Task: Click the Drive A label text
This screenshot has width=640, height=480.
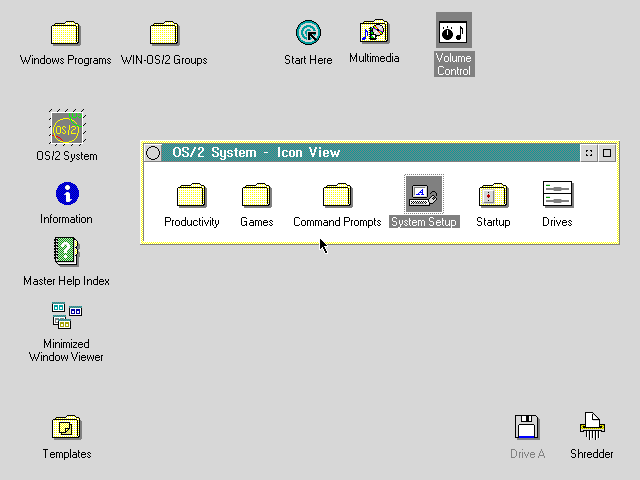Action: pyautogui.click(x=527, y=454)
